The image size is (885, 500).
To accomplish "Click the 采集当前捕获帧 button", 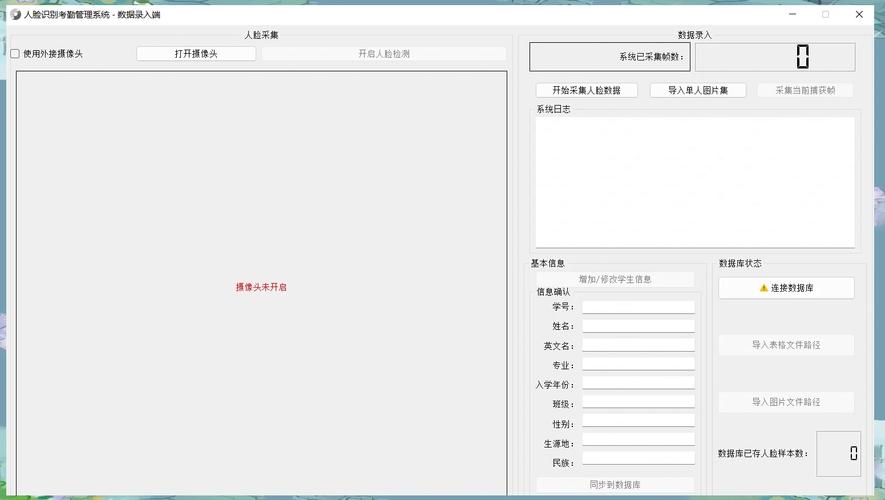I will [x=805, y=90].
